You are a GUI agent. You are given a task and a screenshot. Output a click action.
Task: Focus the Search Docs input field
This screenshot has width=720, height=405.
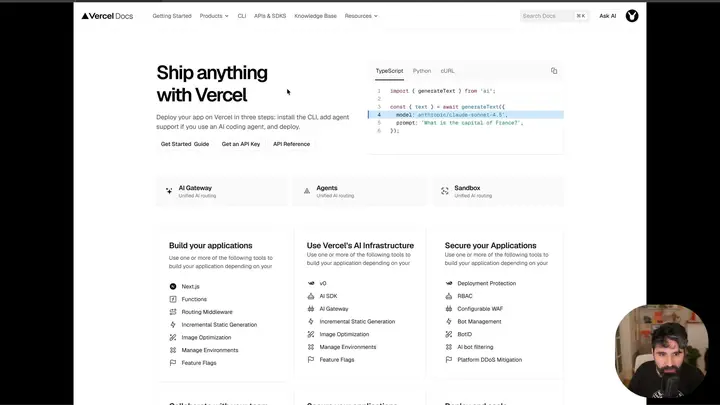pyautogui.click(x=554, y=16)
